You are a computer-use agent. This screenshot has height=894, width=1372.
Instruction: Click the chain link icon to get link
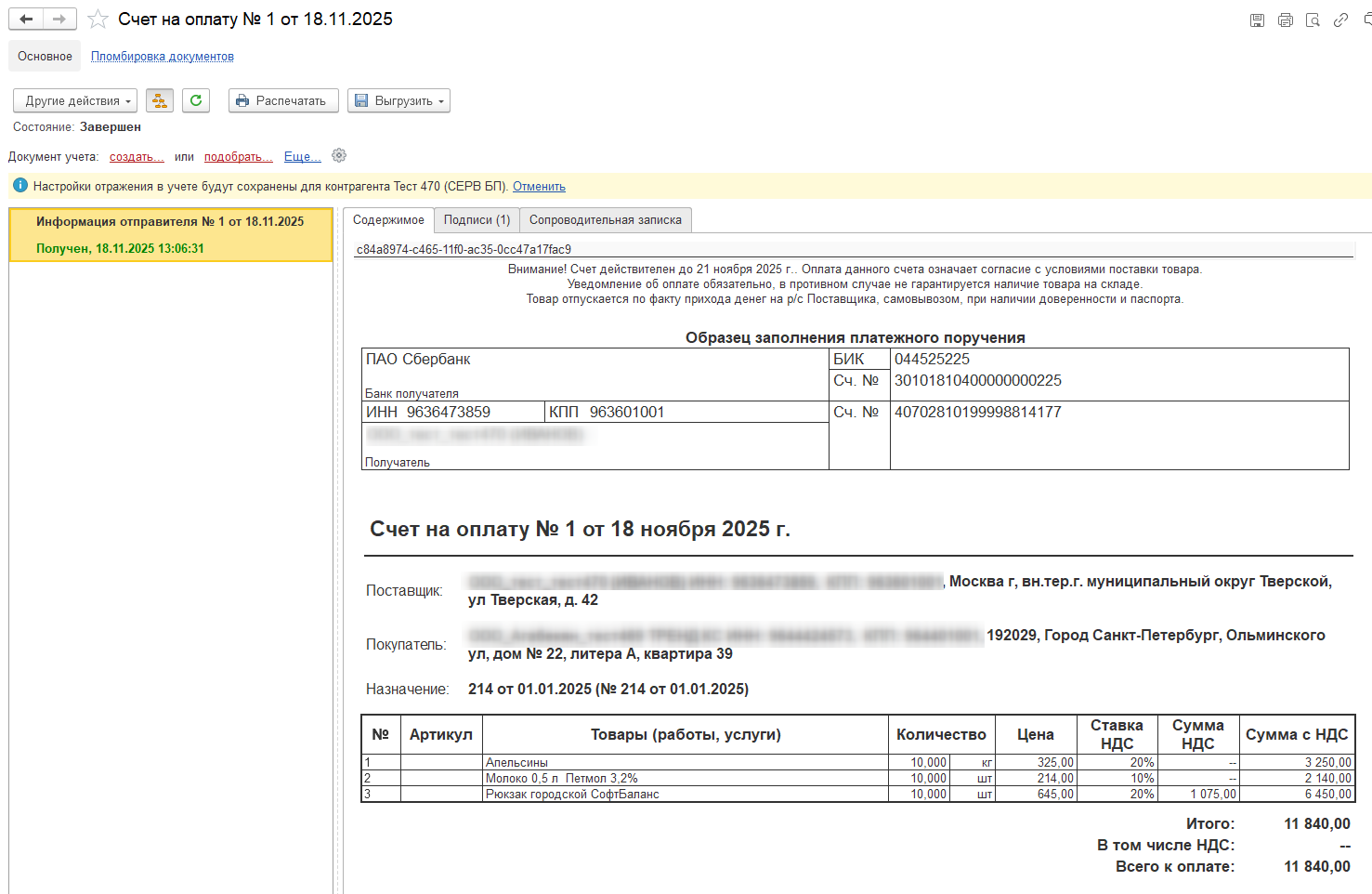tap(1340, 20)
